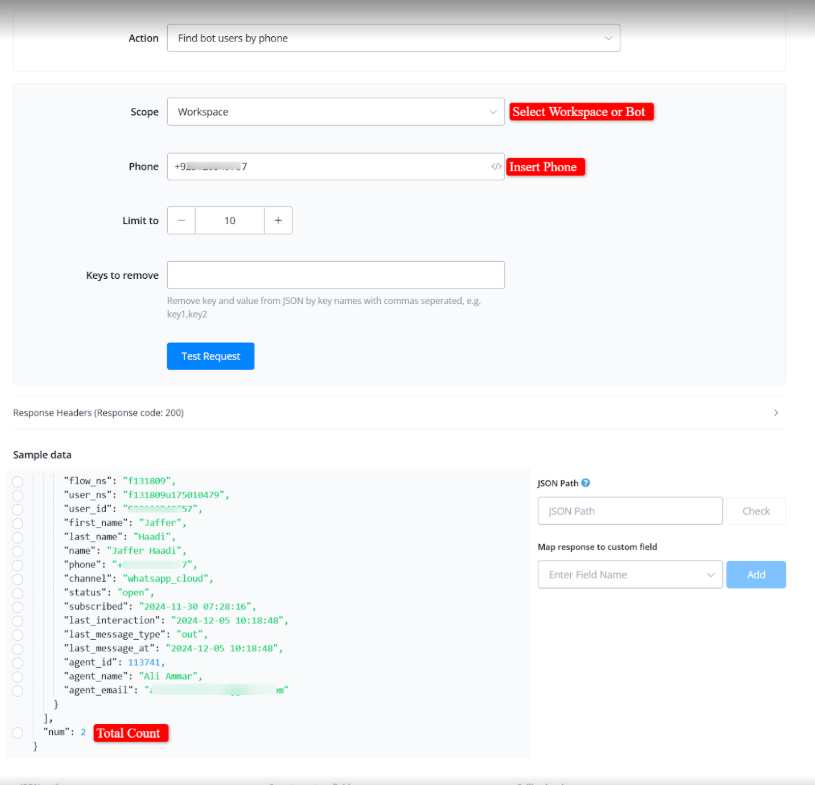Select the radio circle next to "num"
Screen dimensions: 815x785
click(18, 733)
